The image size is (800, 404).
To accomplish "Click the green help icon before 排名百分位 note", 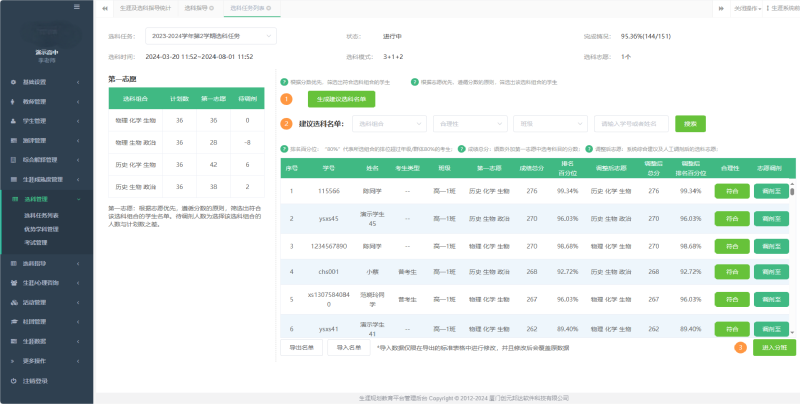I will 285,147.
